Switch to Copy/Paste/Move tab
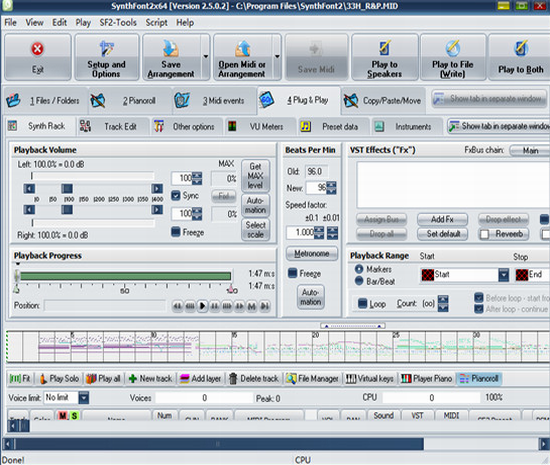Image resolution: width=550 pixels, height=465 pixels. (x=383, y=101)
